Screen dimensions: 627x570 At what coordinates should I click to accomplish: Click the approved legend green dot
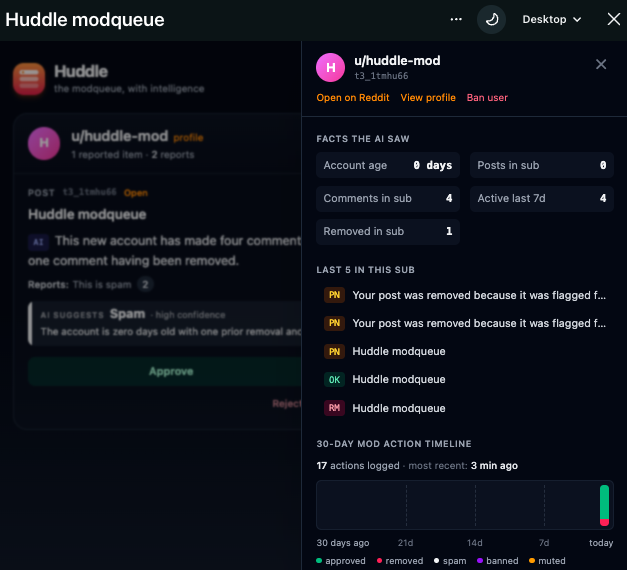tap(319, 561)
